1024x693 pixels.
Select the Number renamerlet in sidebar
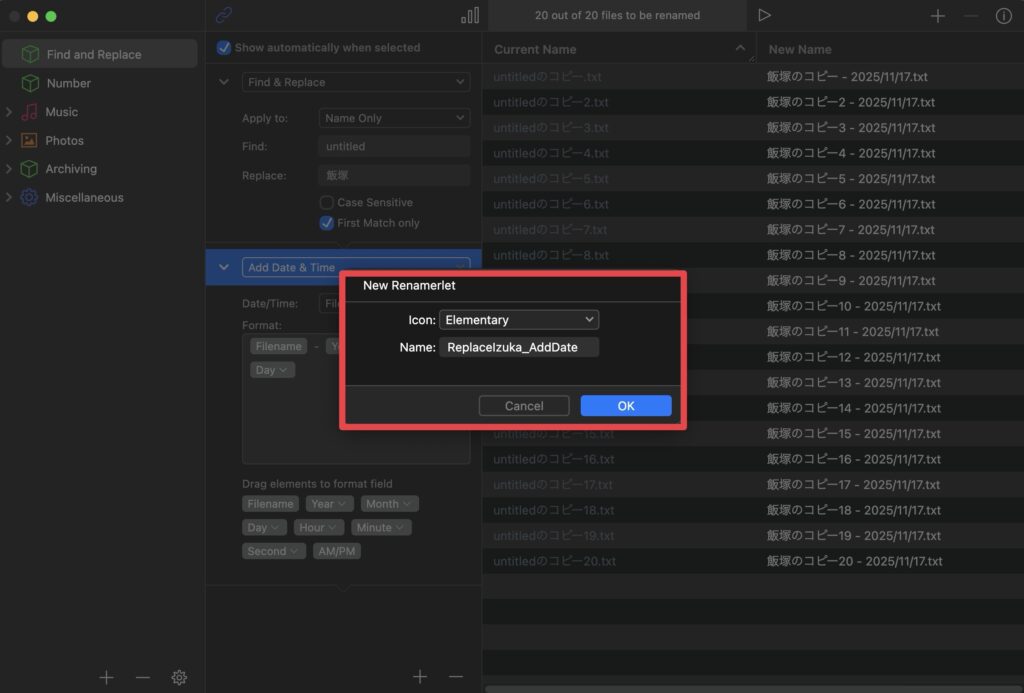[68, 83]
